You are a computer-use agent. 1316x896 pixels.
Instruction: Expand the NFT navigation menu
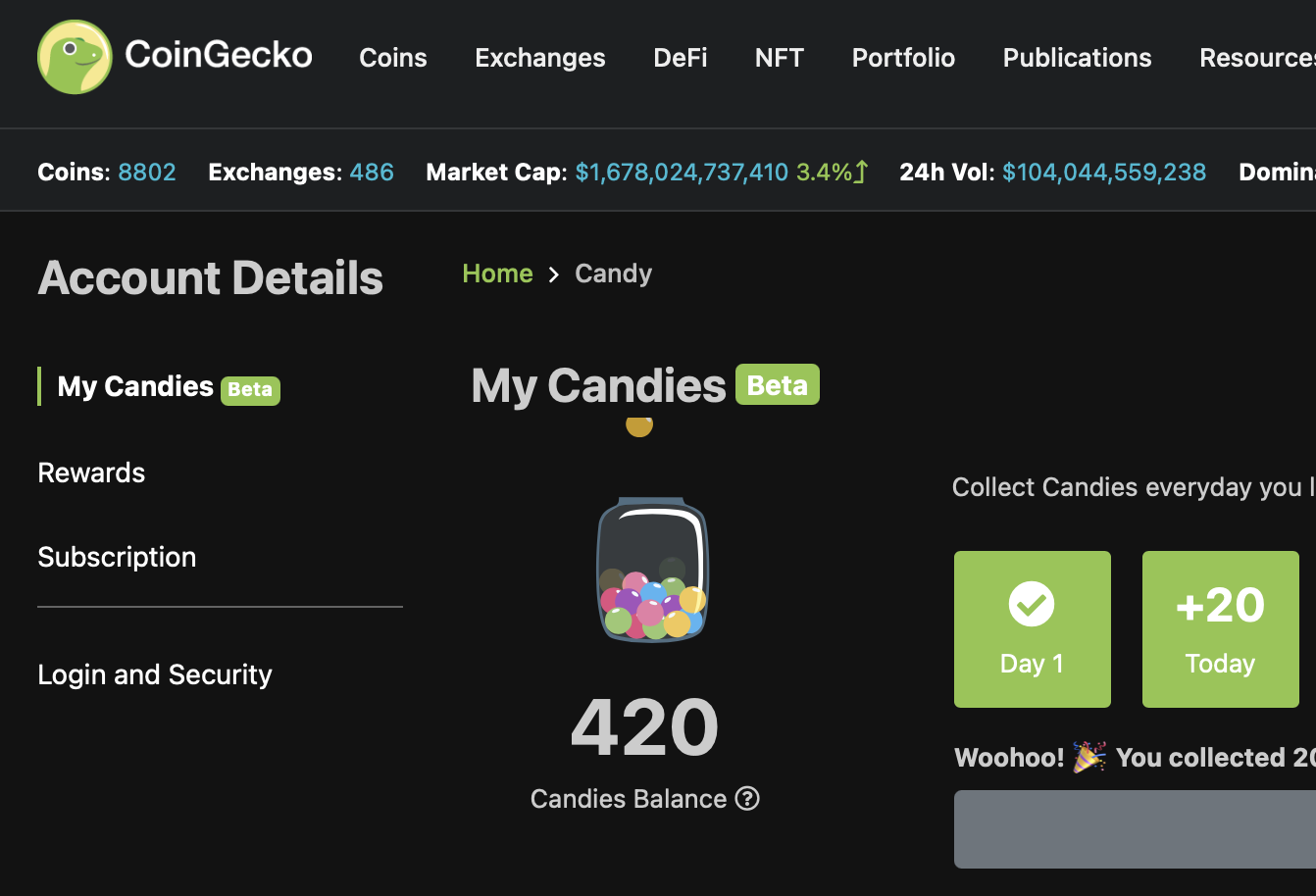[x=780, y=58]
